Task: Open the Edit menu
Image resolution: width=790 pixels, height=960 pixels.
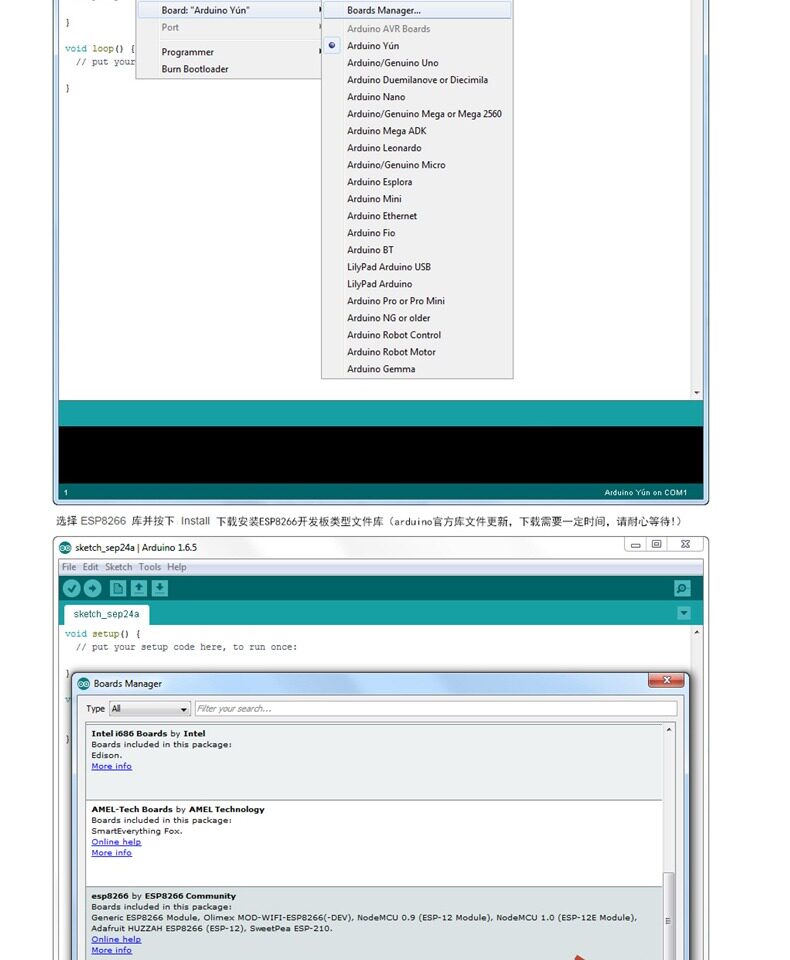Action: 91,567
